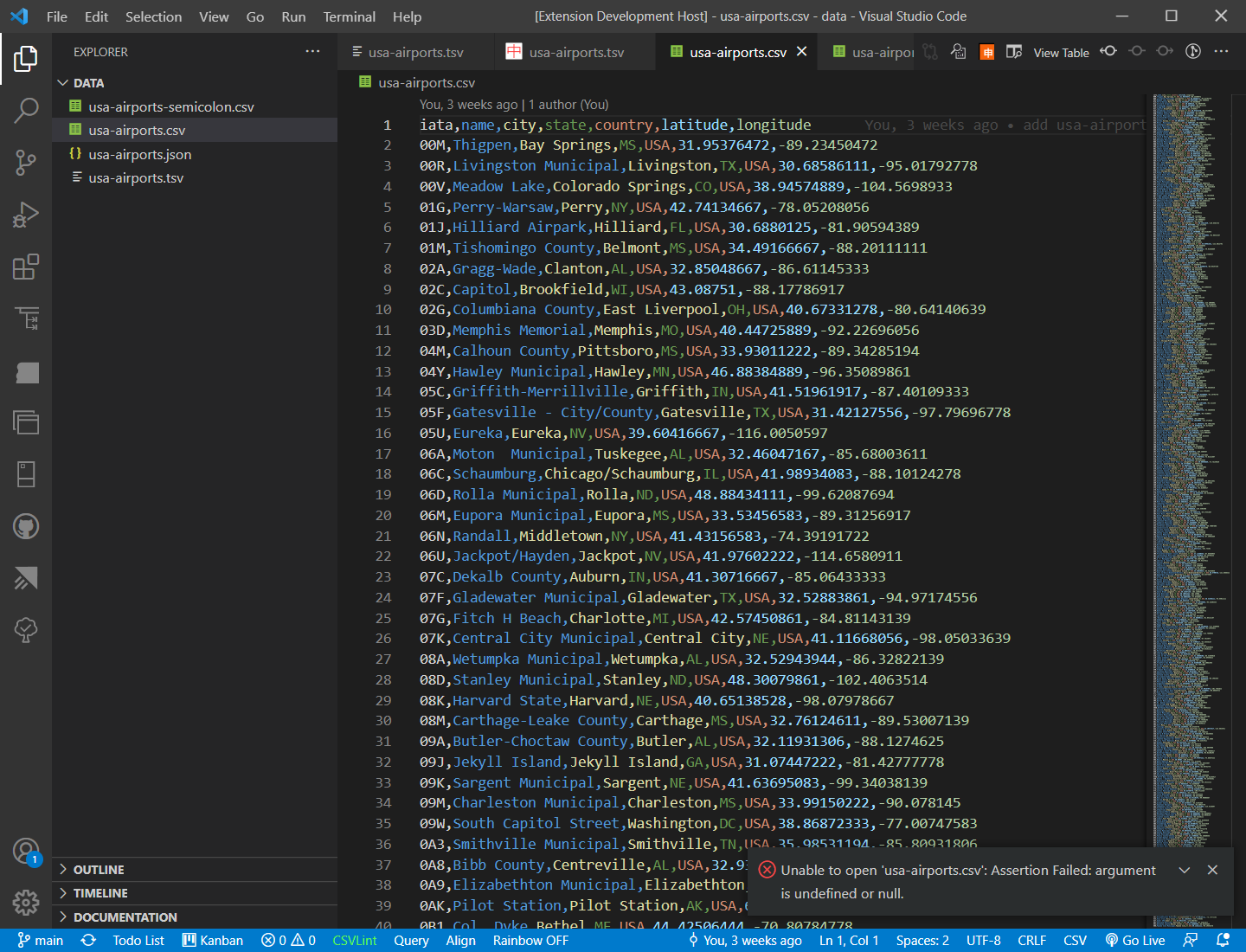
Task: Open the Source Control view
Action: point(26,163)
